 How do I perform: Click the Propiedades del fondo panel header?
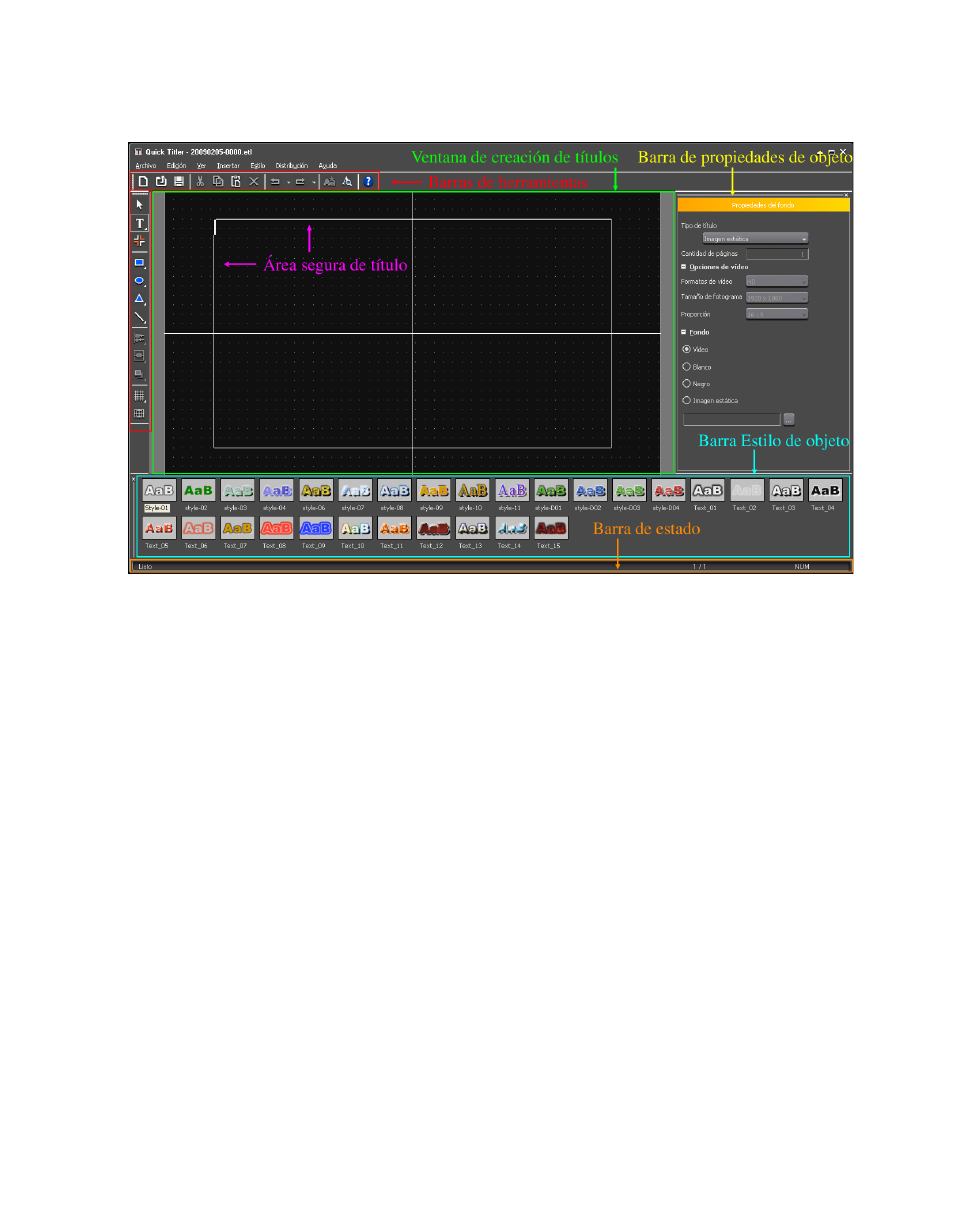(x=764, y=204)
